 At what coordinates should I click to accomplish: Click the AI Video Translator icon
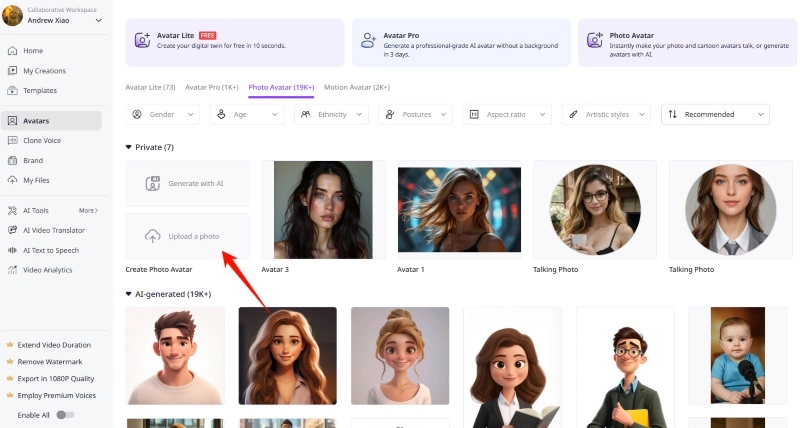(x=12, y=230)
